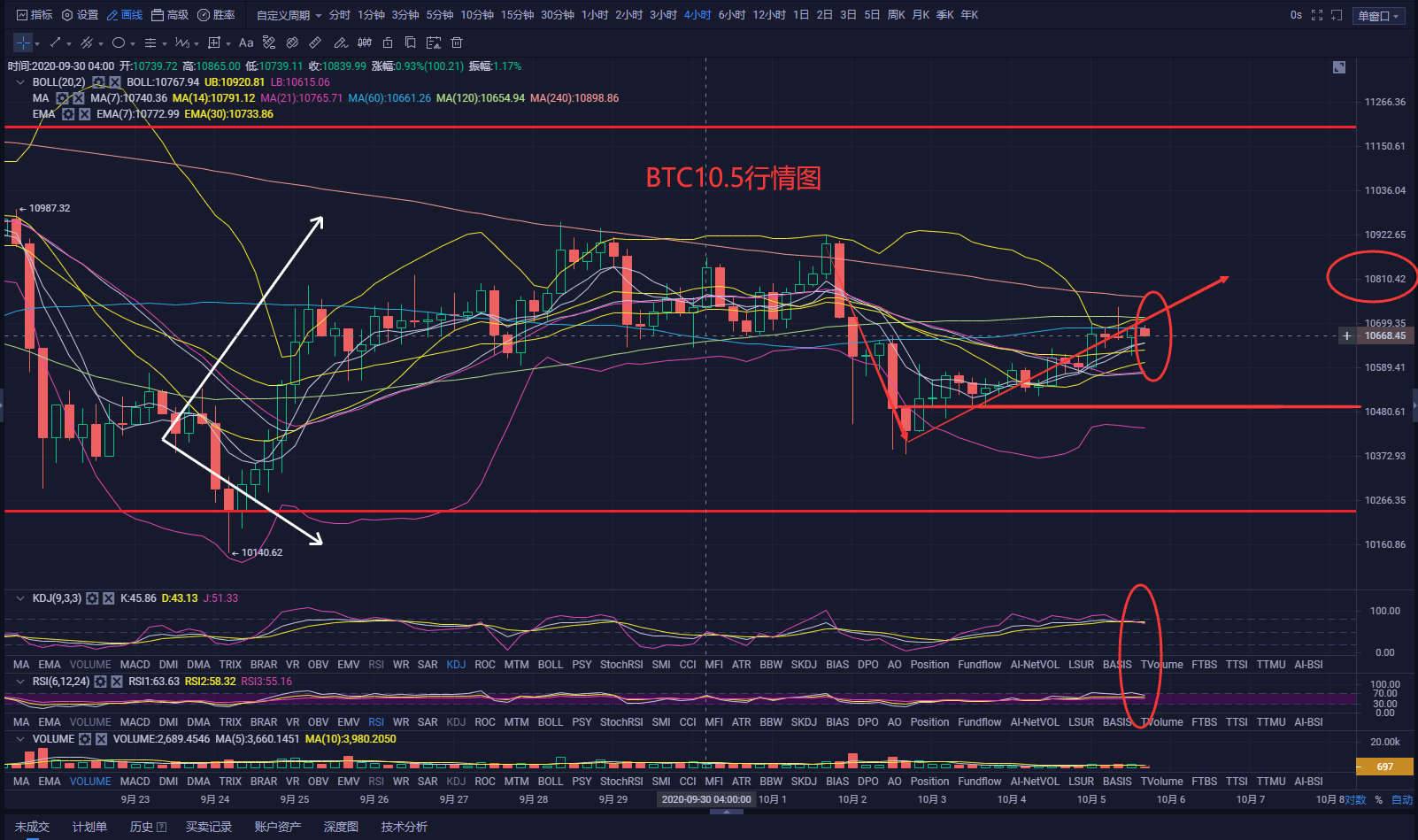Switch KDJ panel to MACD indicator
The width and height of the screenshot is (1418, 840).
pos(135,665)
